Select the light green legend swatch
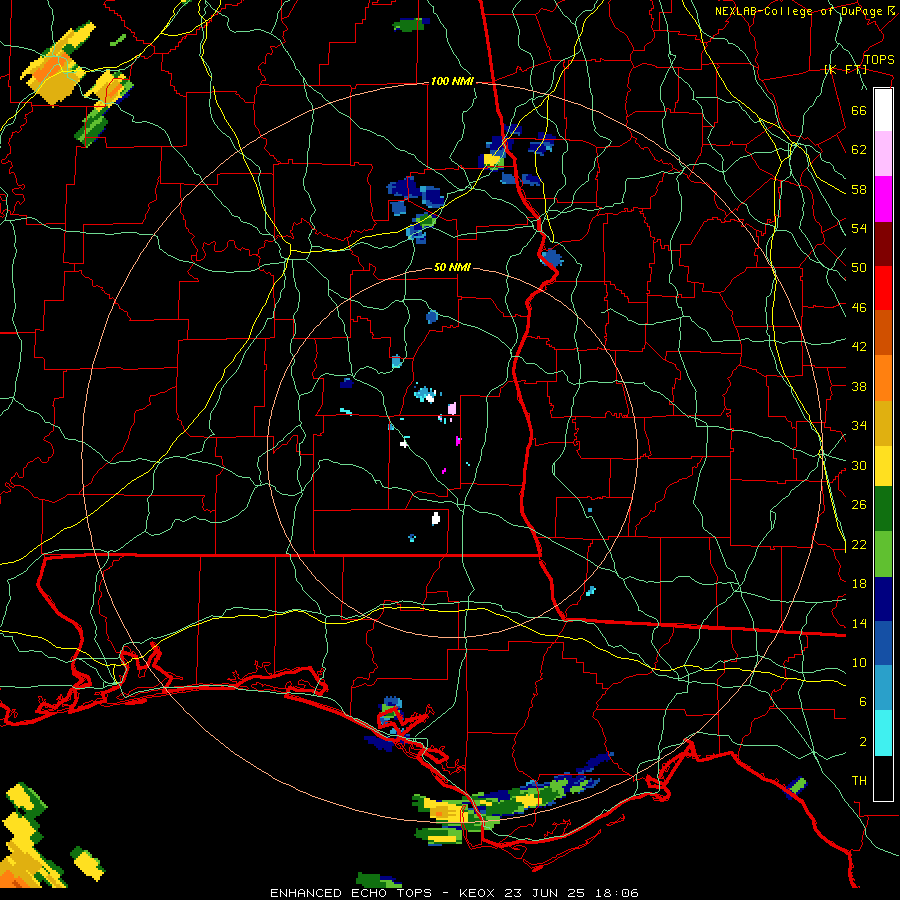The image size is (900, 900). [x=883, y=554]
